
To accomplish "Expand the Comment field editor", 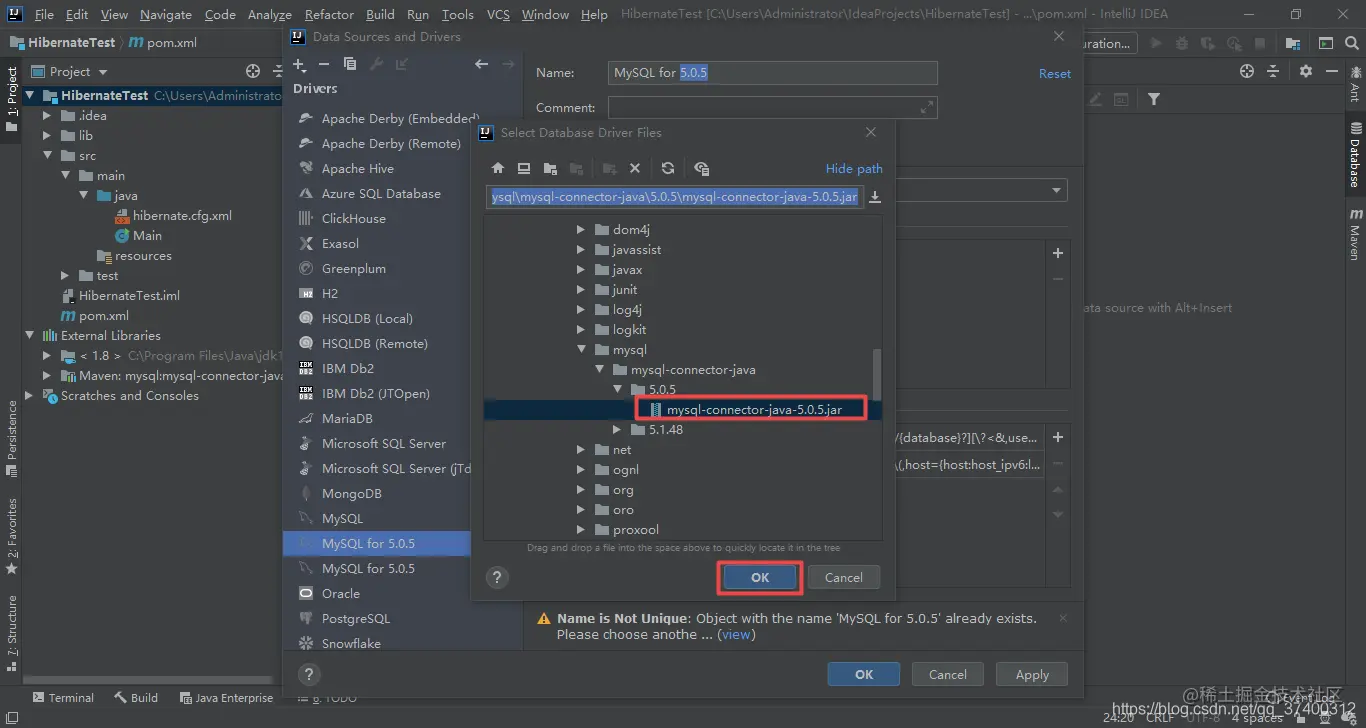I will pyautogui.click(x=926, y=107).
